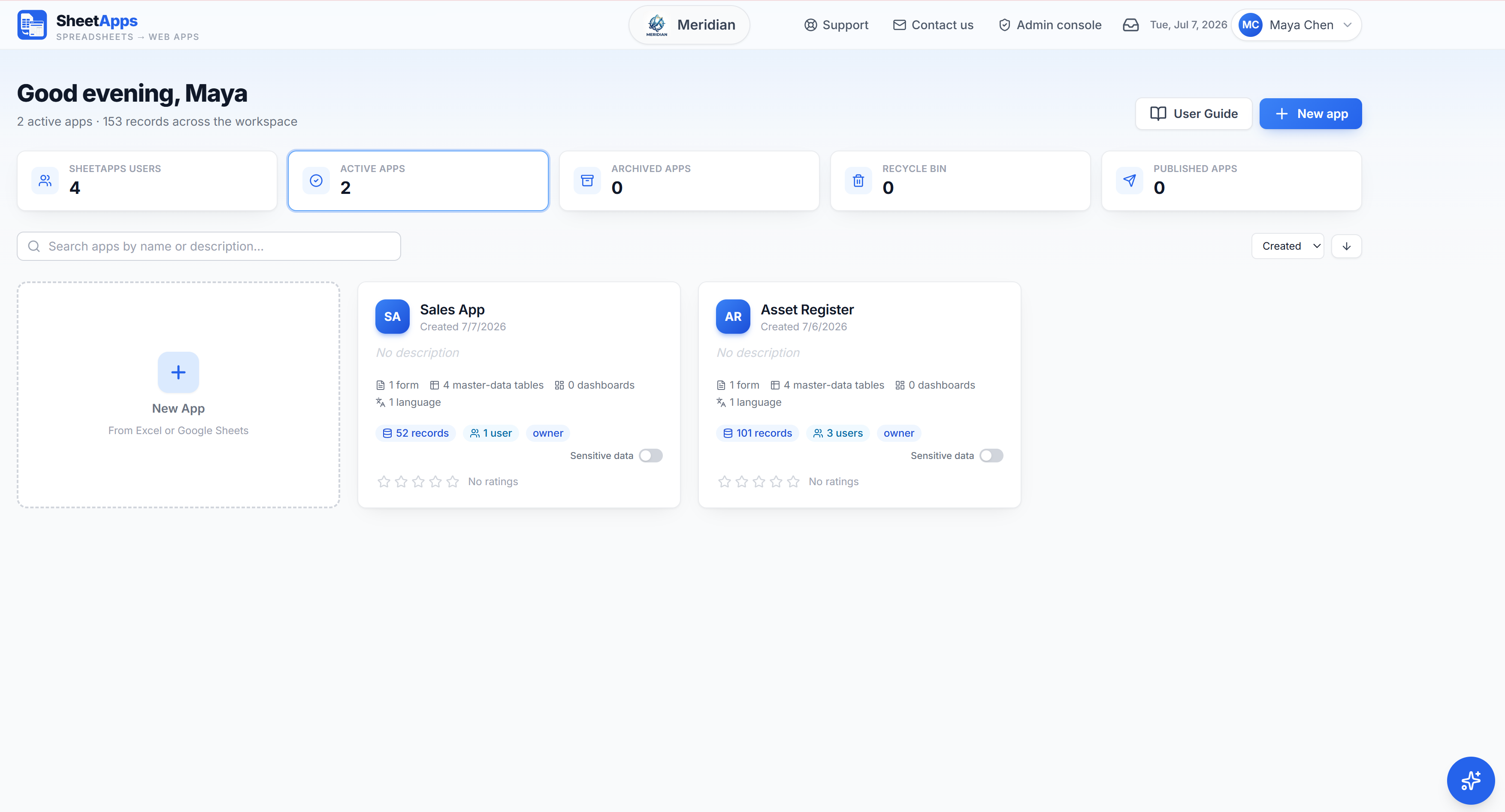
Task: Click Asset Register owner badge
Action: pos(898,433)
